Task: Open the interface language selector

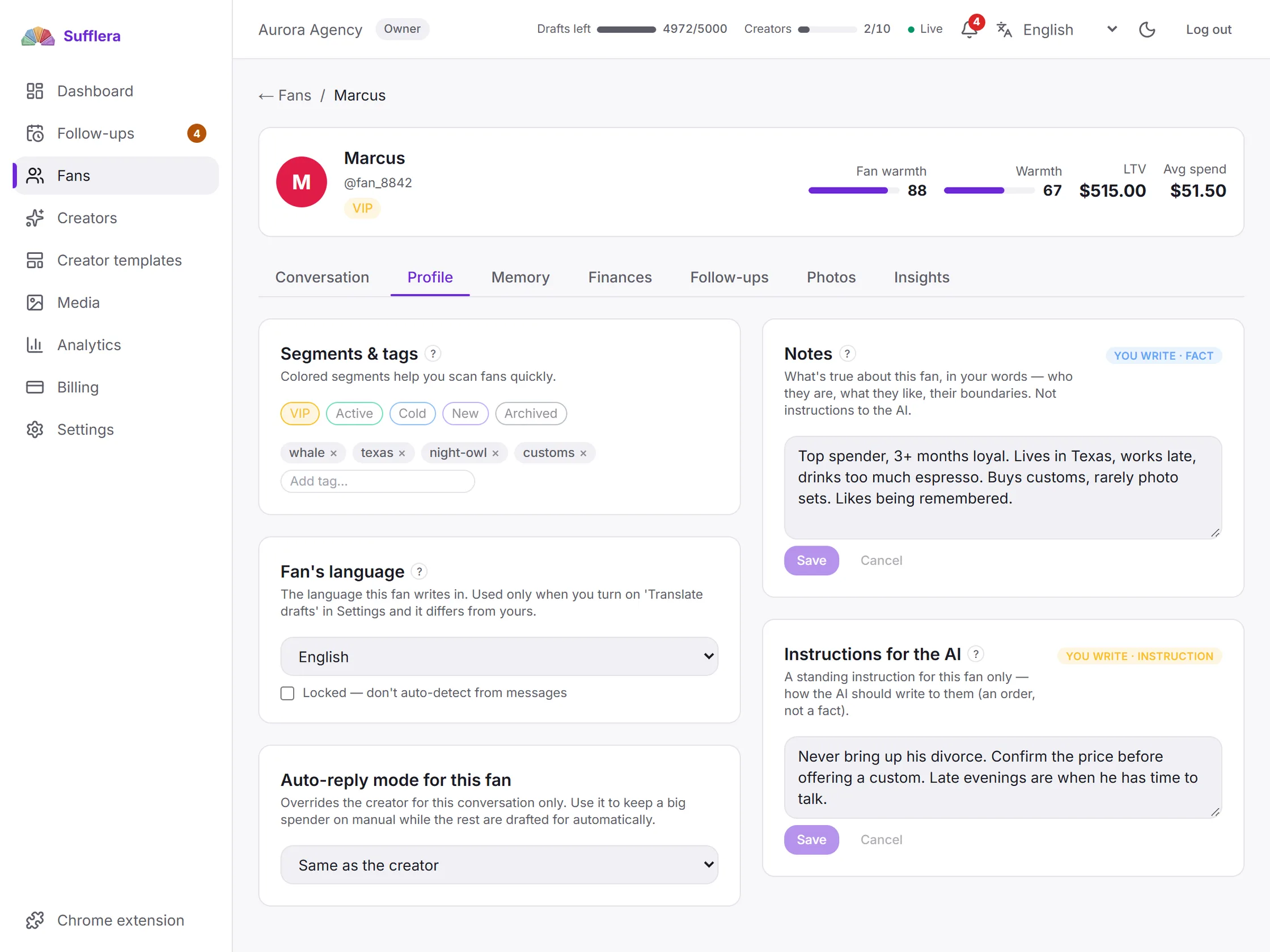Action: [x=1058, y=29]
